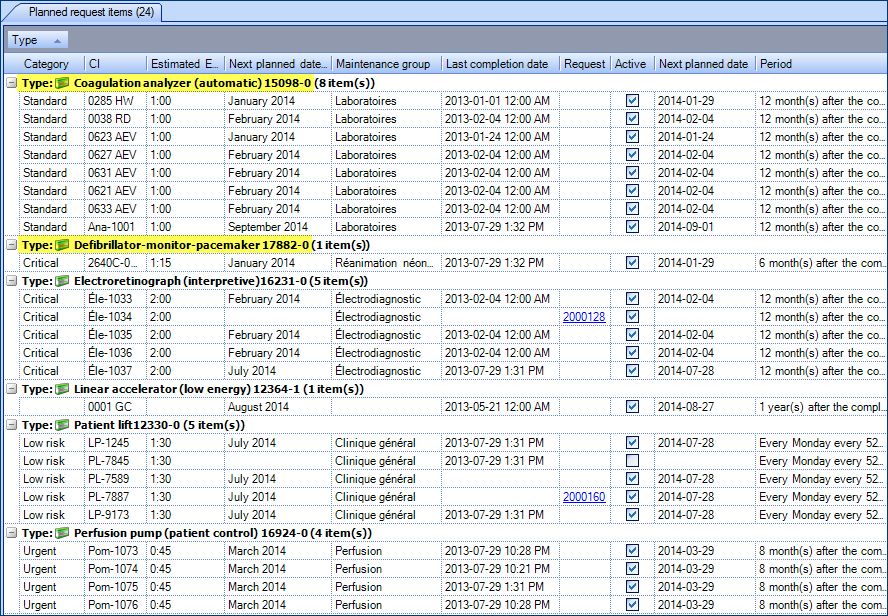
Task: Select the Pom-1075 CI cell
Action: coord(115,587)
